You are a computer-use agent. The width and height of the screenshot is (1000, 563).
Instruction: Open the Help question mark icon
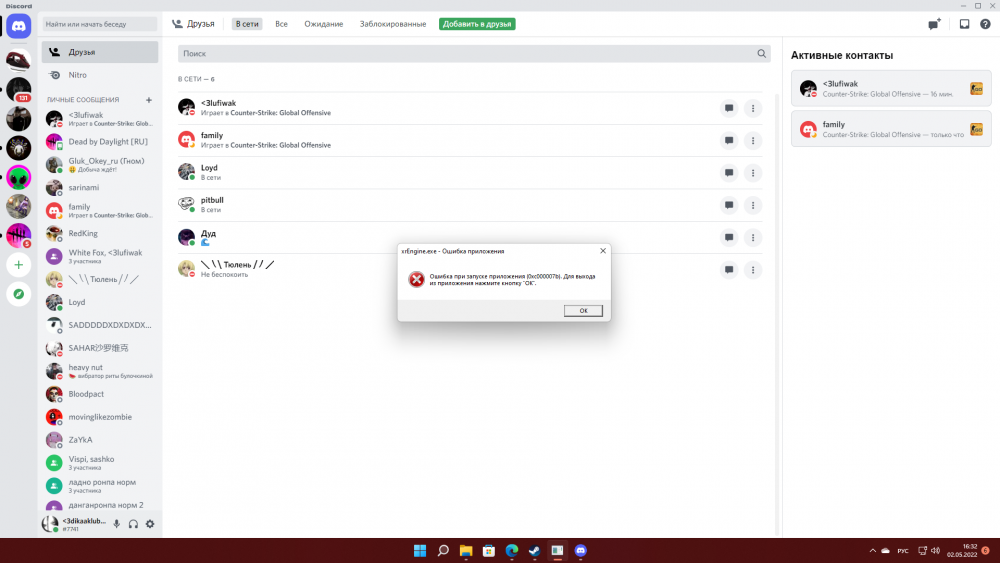(x=984, y=24)
